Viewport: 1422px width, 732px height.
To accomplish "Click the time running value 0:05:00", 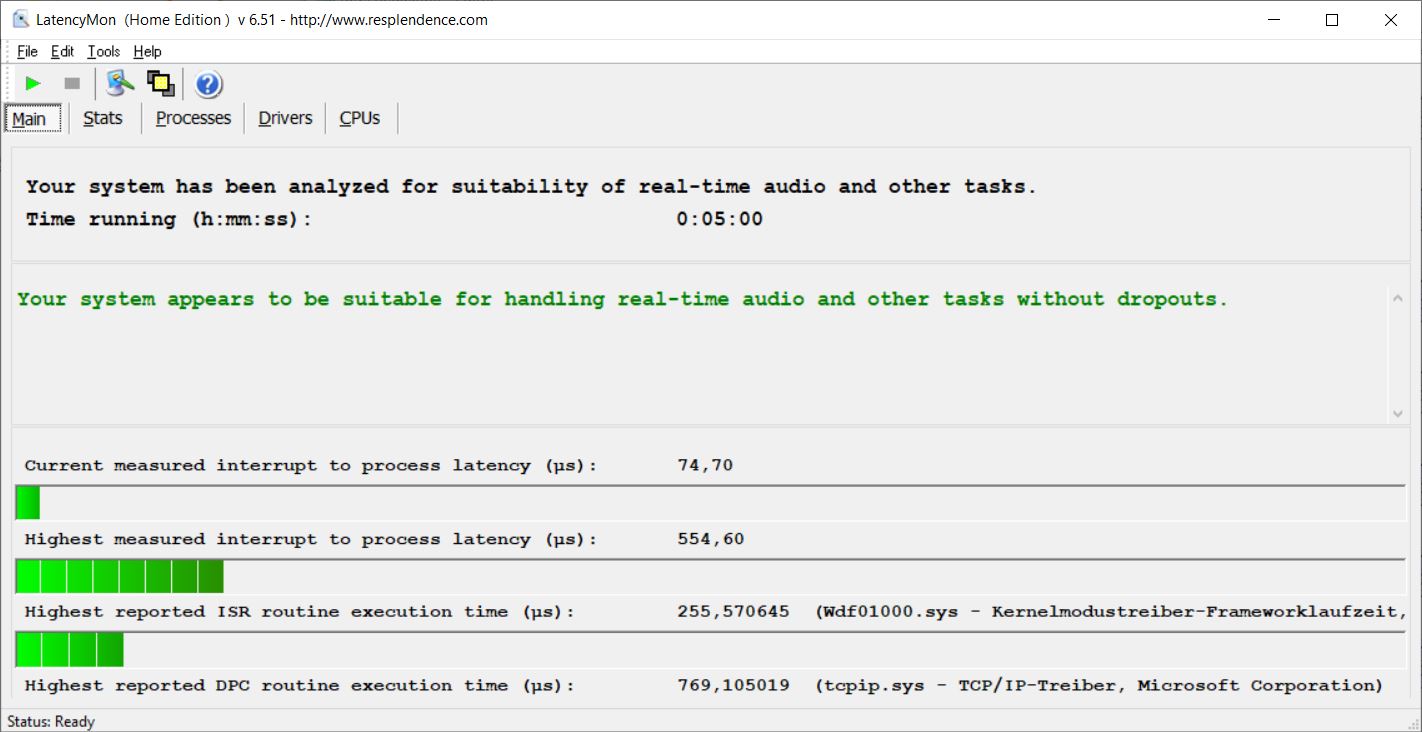I will [719, 219].
